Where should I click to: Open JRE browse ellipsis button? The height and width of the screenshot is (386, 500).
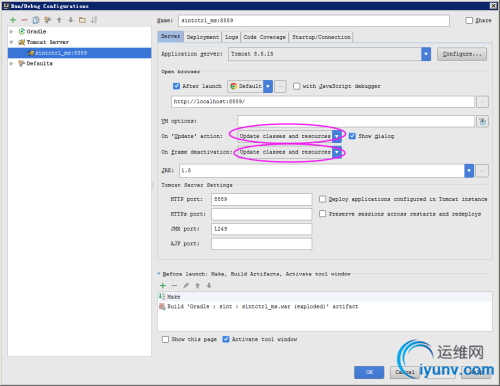[482, 171]
